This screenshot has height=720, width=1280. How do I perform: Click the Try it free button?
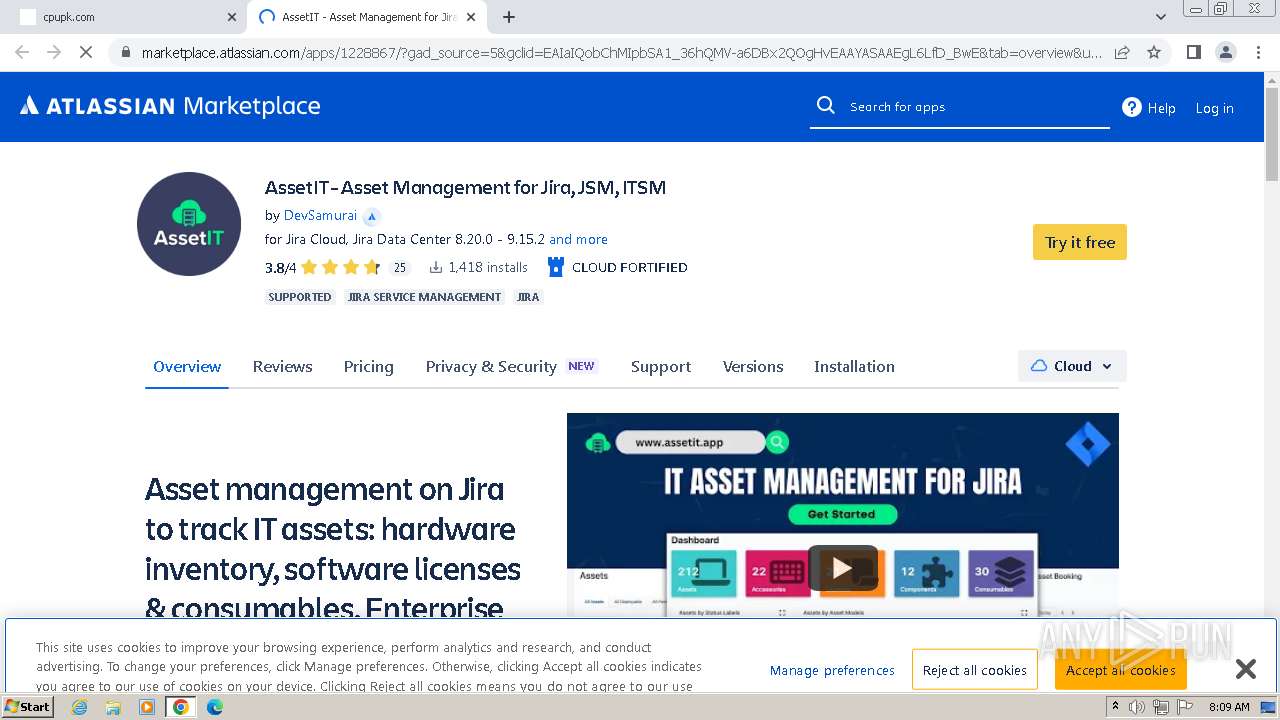coord(1080,242)
